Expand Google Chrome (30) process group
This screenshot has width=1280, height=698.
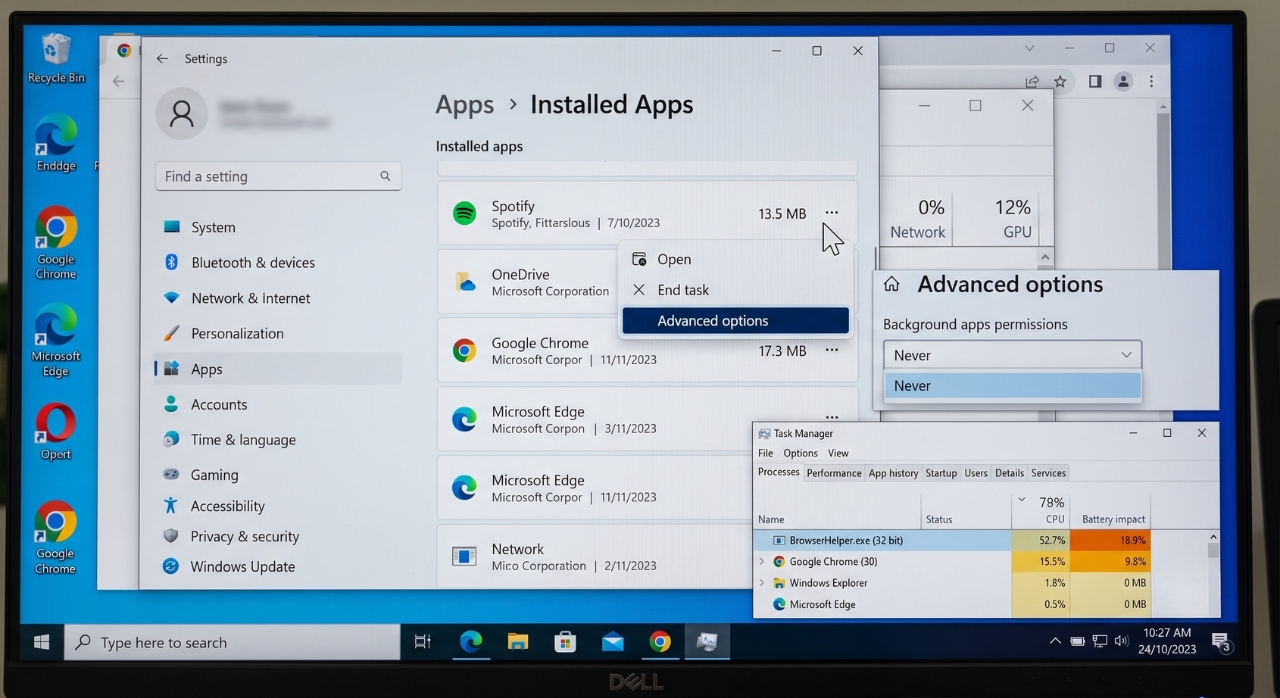tap(762, 562)
